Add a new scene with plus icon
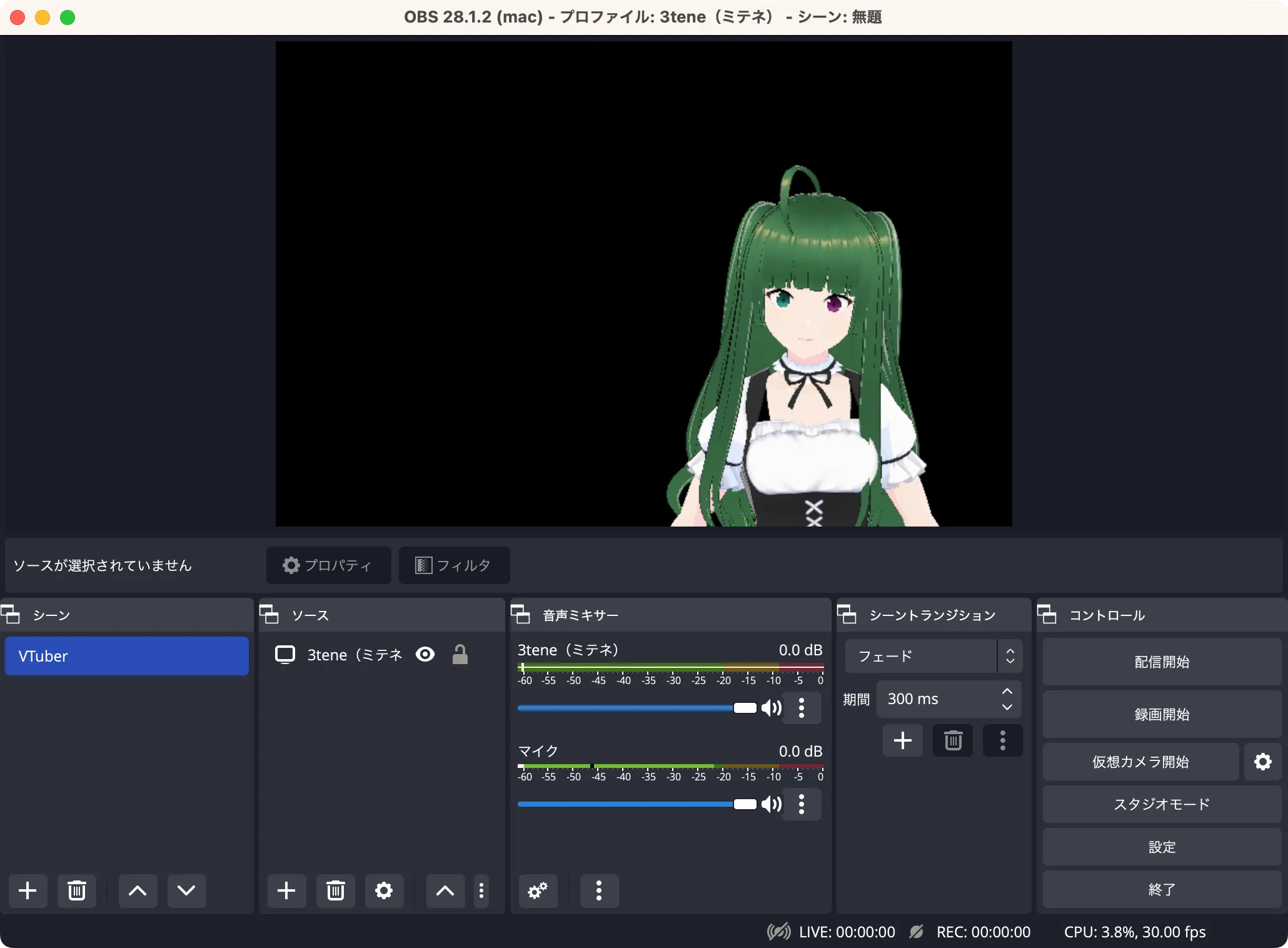1288x948 pixels. click(28, 890)
